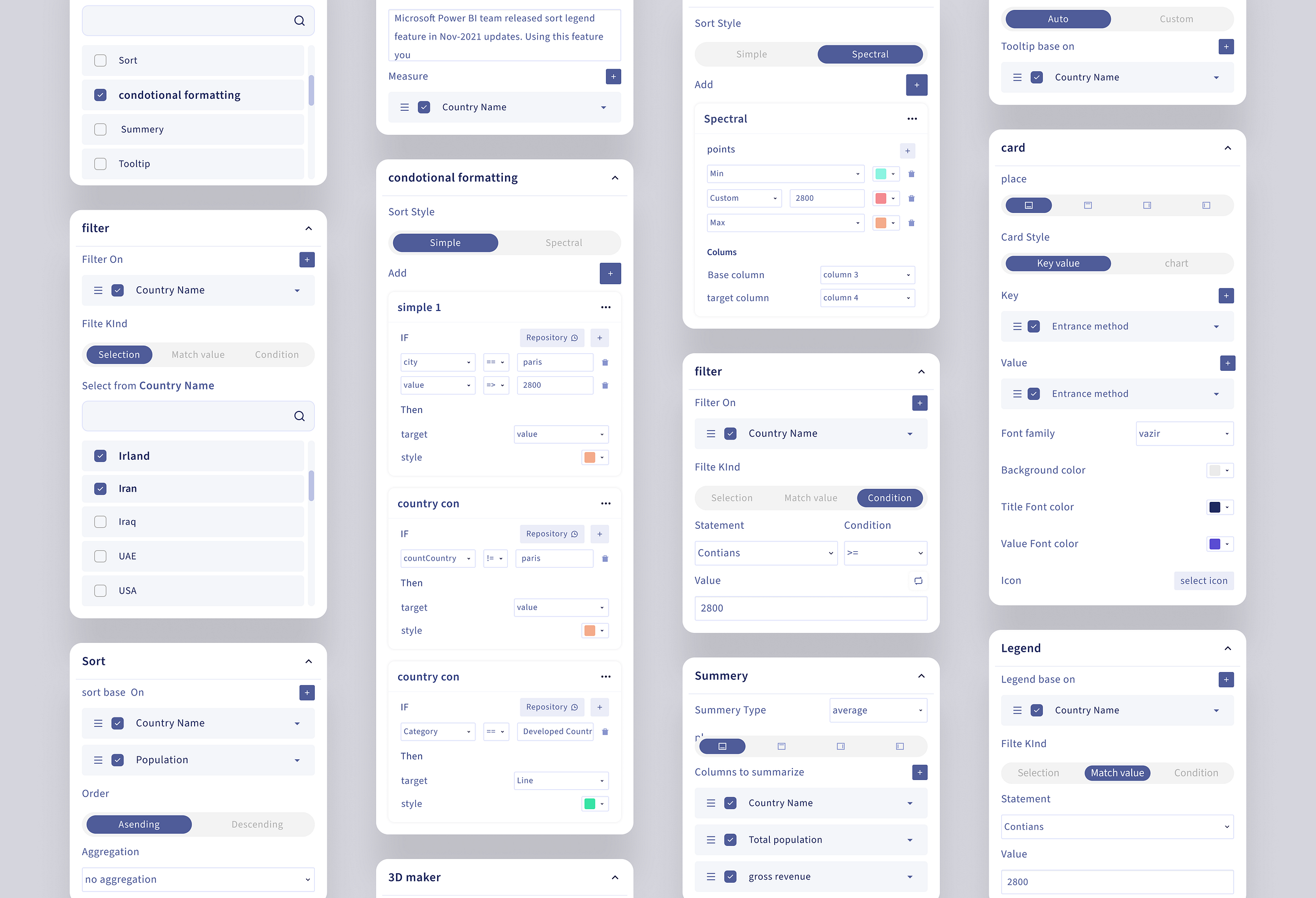Toggle the checkbox for Iraq in filter list

click(x=100, y=522)
